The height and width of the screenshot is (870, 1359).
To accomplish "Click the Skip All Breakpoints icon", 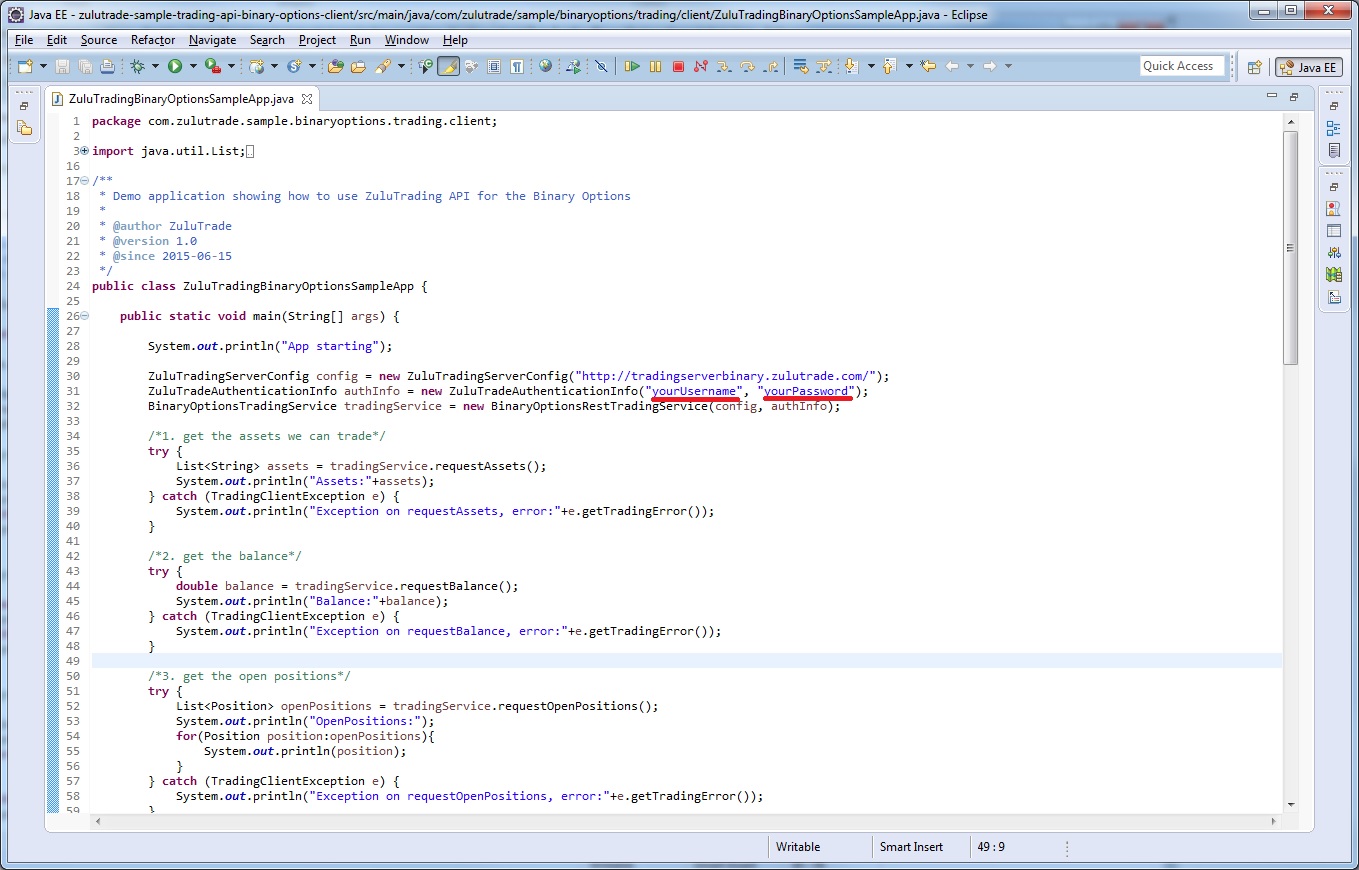I will 600,66.
